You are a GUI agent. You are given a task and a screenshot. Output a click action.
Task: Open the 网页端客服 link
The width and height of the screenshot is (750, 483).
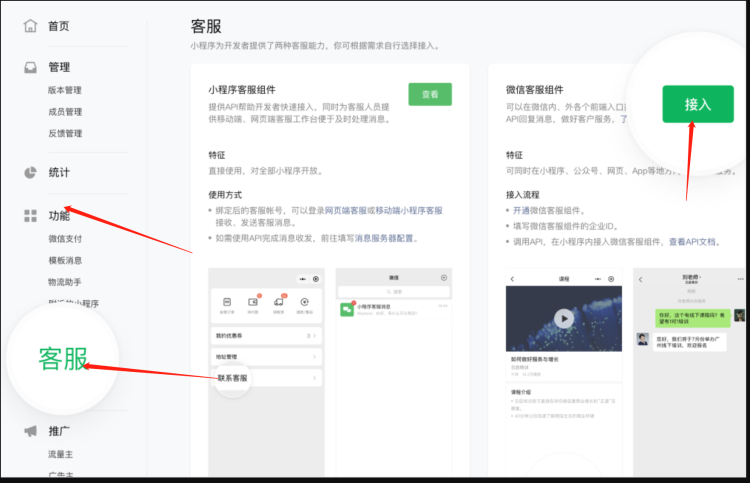point(345,210)
